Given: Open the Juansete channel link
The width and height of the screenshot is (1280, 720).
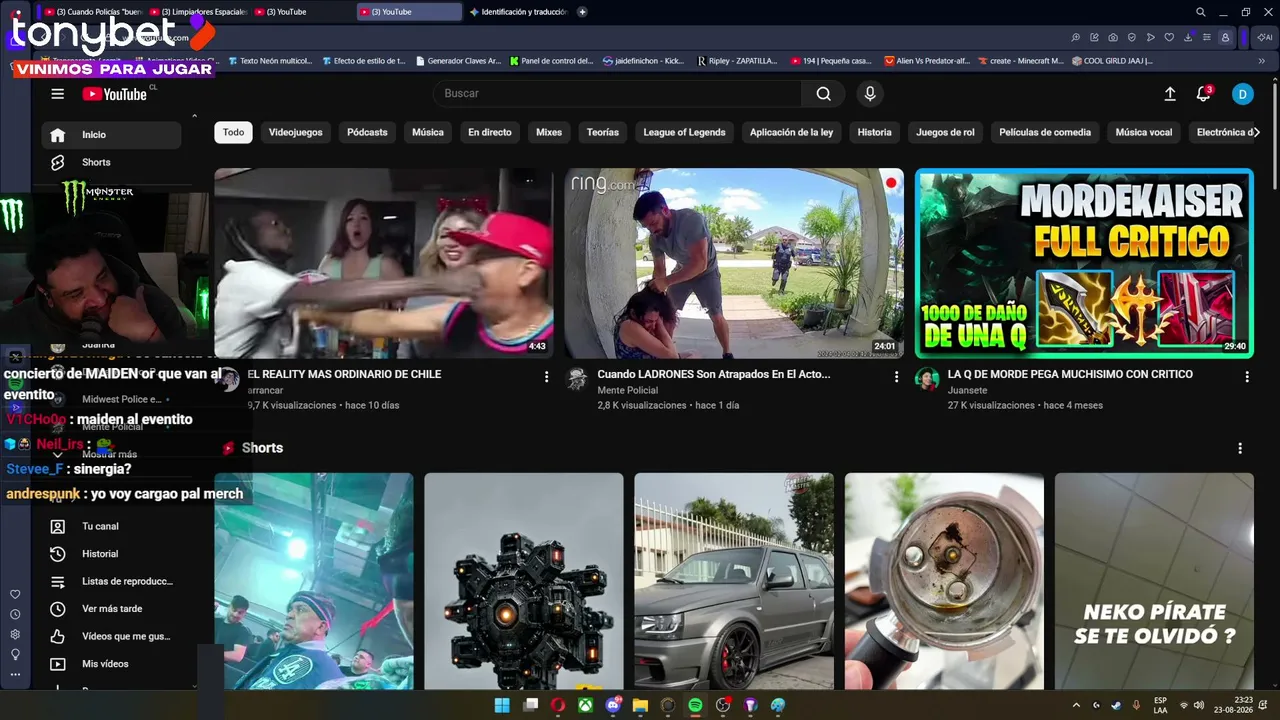Looking at the screenshot, I should [967, 390].
